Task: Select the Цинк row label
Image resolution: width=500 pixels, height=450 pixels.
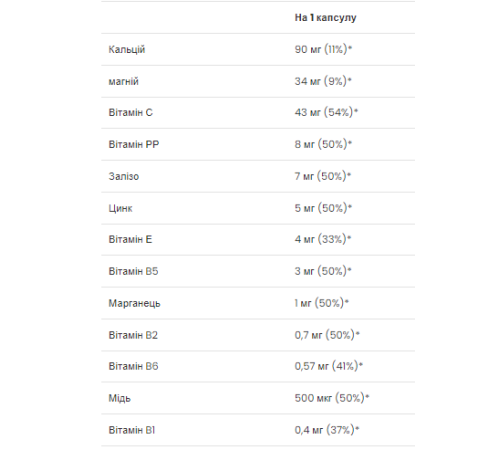Action: click(120, 209)
